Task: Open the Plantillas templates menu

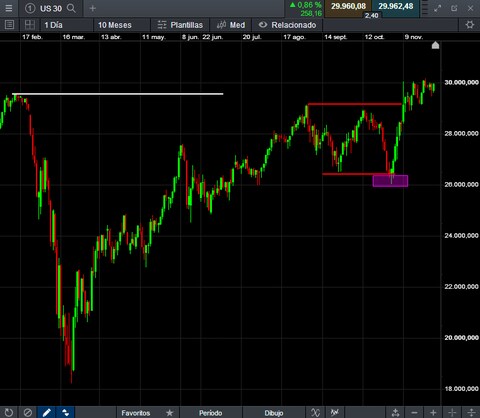Action: tap(180, 25)
